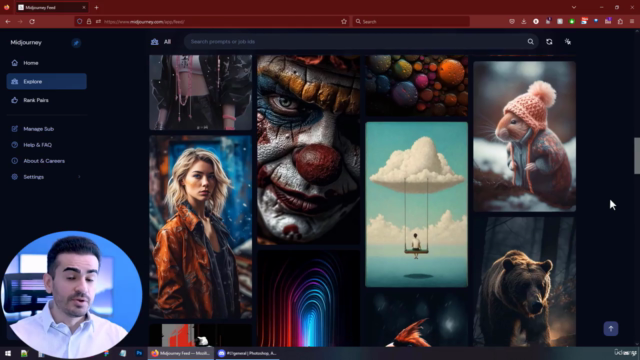Close the Midjourney Feed tab
Screen dimensions: 640x360
point(84,7)
